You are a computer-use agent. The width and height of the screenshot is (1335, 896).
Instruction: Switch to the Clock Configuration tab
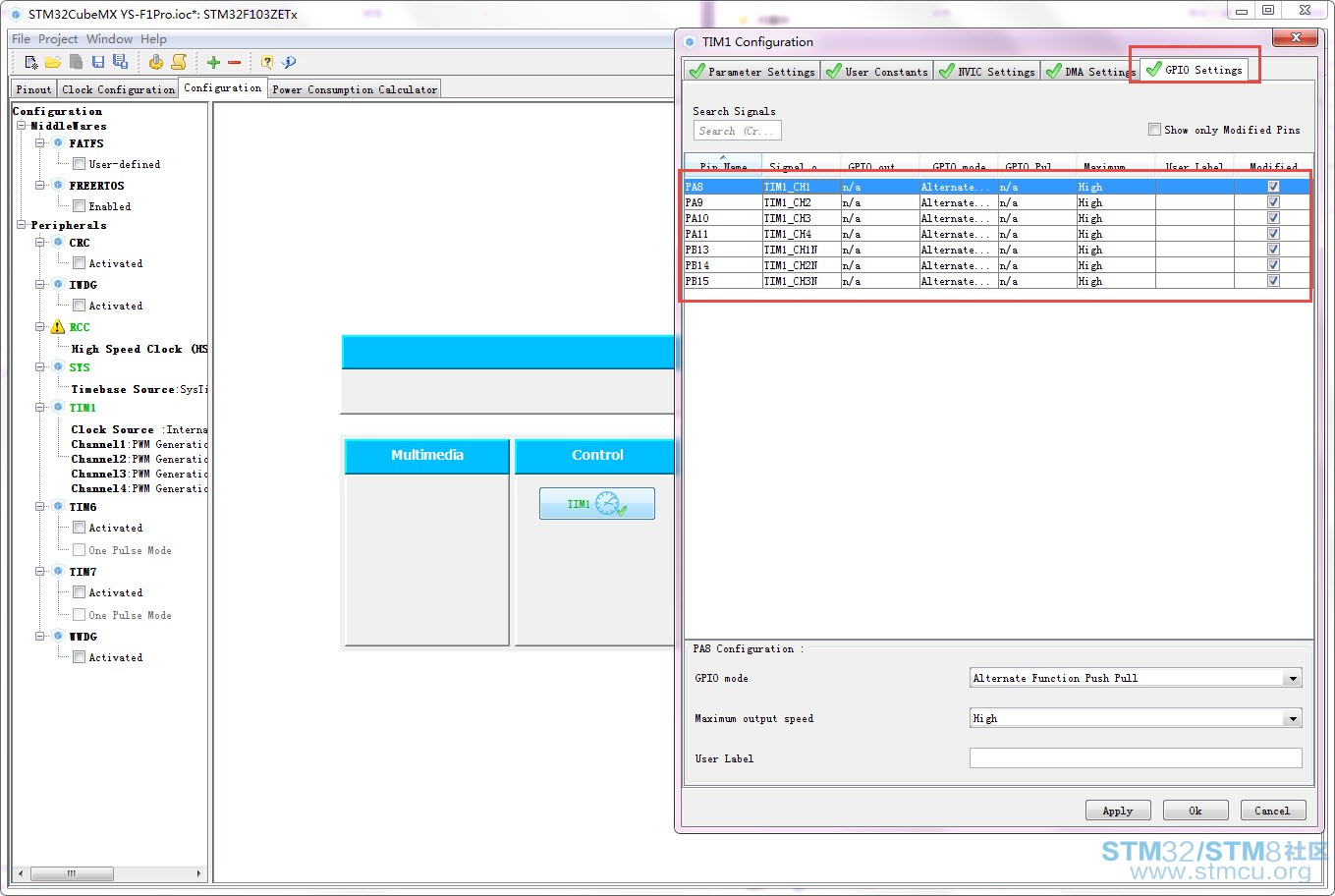[118, 89]
